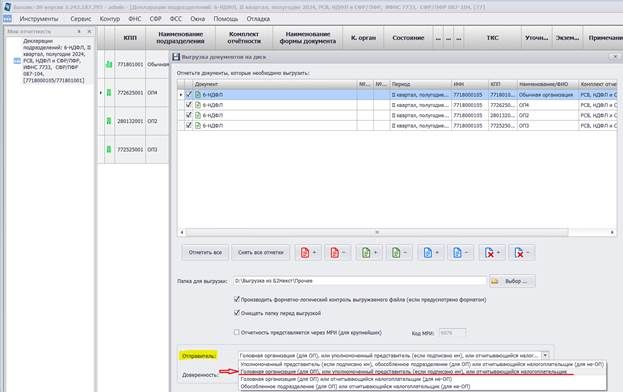
Task: Click the crossed-out document plus icon button
Action: click(492, 253)
